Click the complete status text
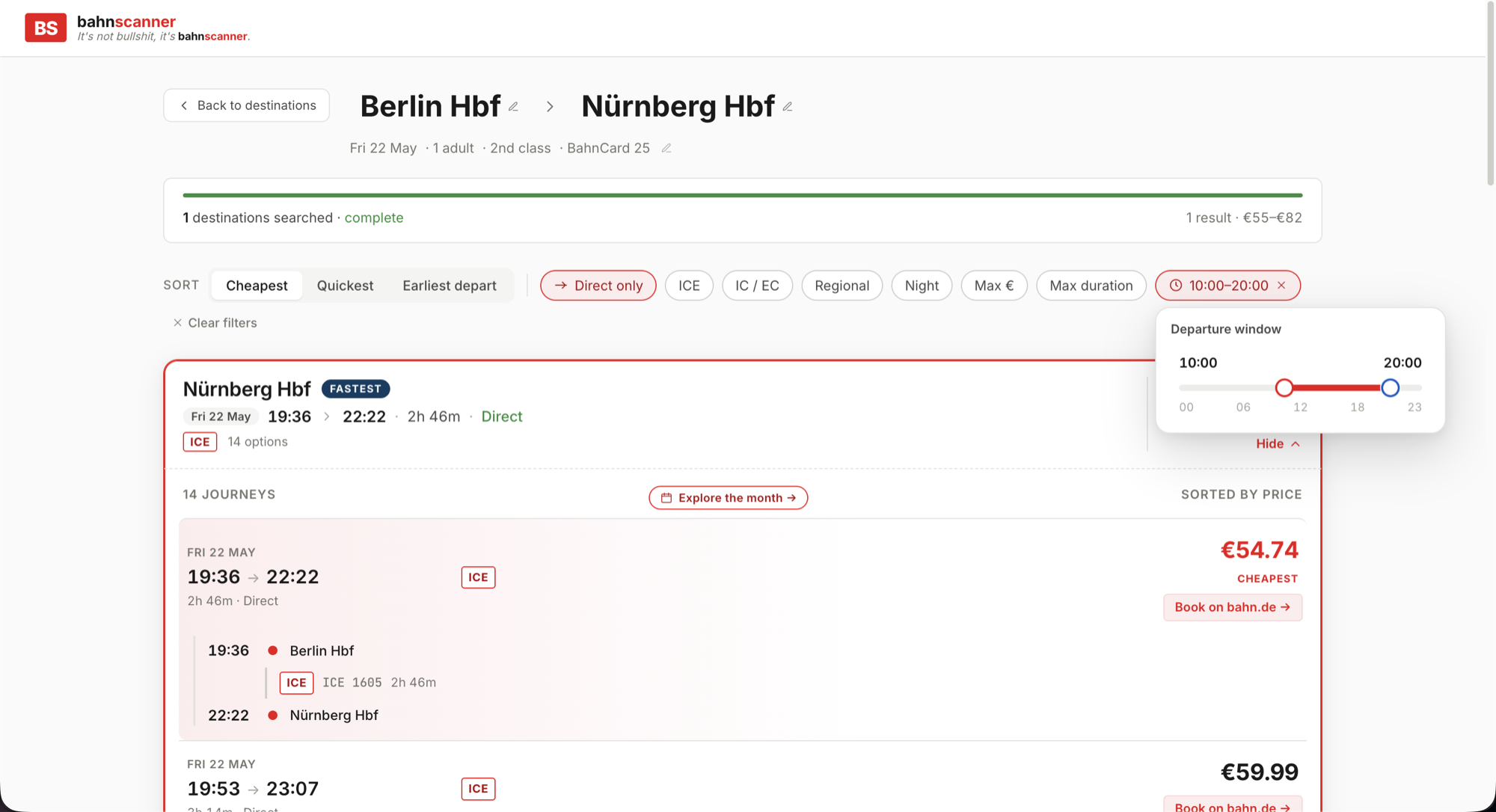The image size is (1496, 812). [x=374, y=218]
